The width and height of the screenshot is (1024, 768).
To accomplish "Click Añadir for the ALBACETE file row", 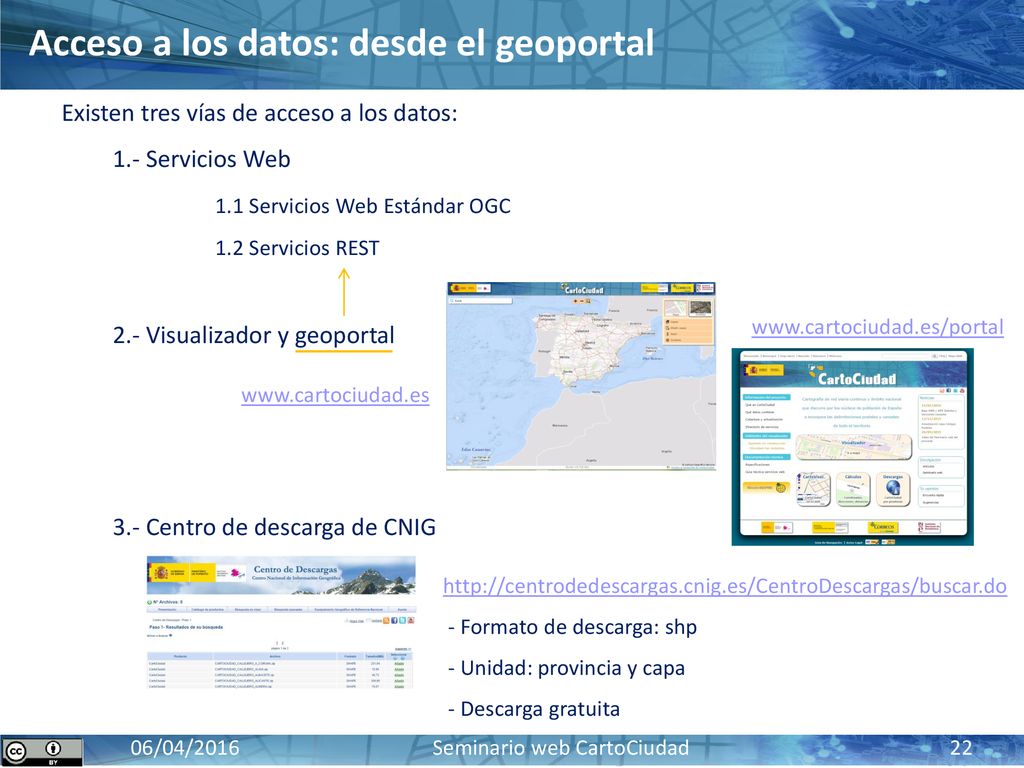I will [x=399, y=675].
